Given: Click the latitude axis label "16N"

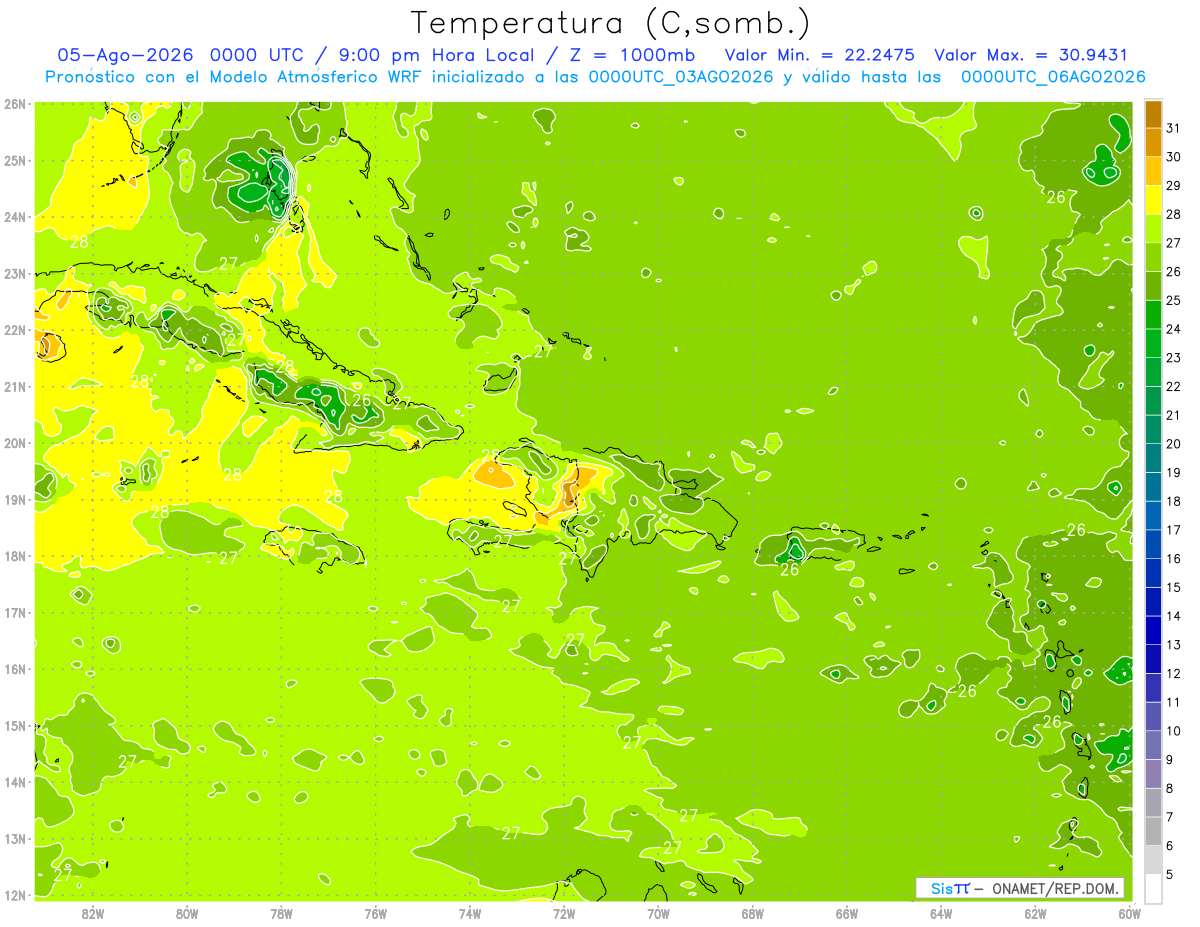Looking at the screenshot, I should pos(16,669).
